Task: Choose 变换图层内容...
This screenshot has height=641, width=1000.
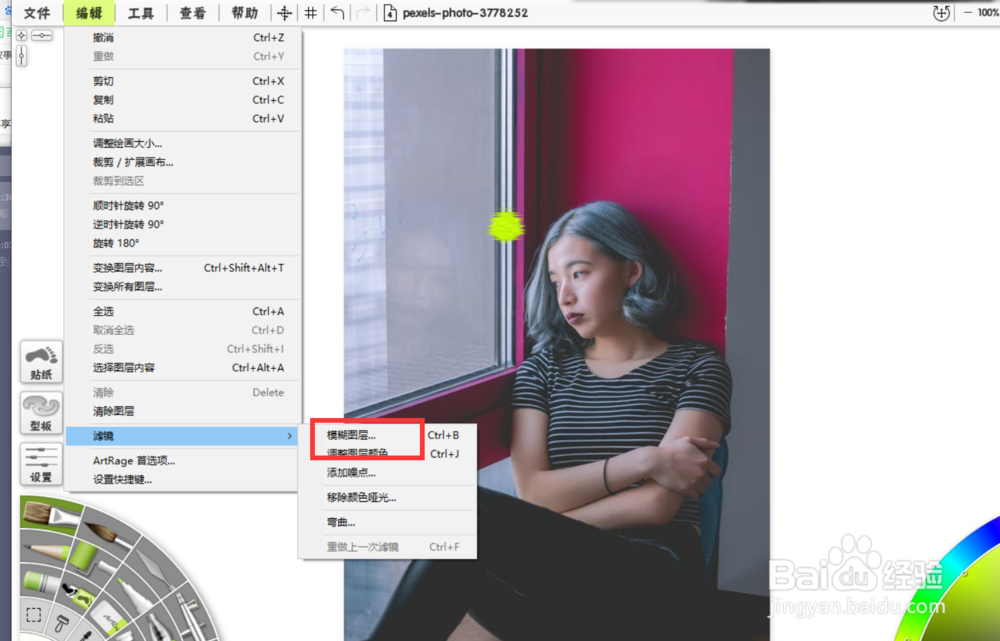Action: [x=182, y=268]
